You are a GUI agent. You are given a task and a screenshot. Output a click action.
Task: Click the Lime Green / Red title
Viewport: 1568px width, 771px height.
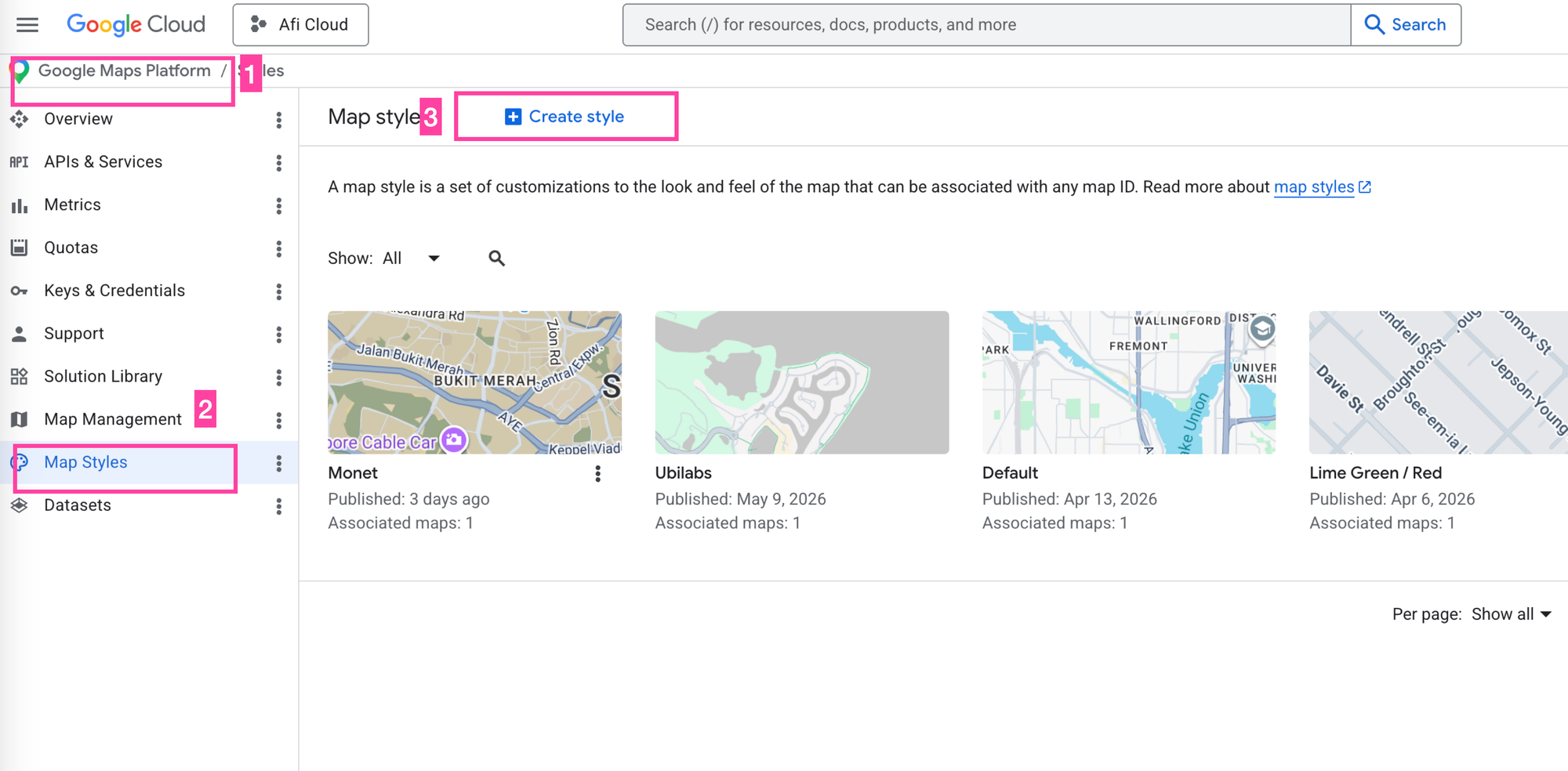(x=1376, y=473)
